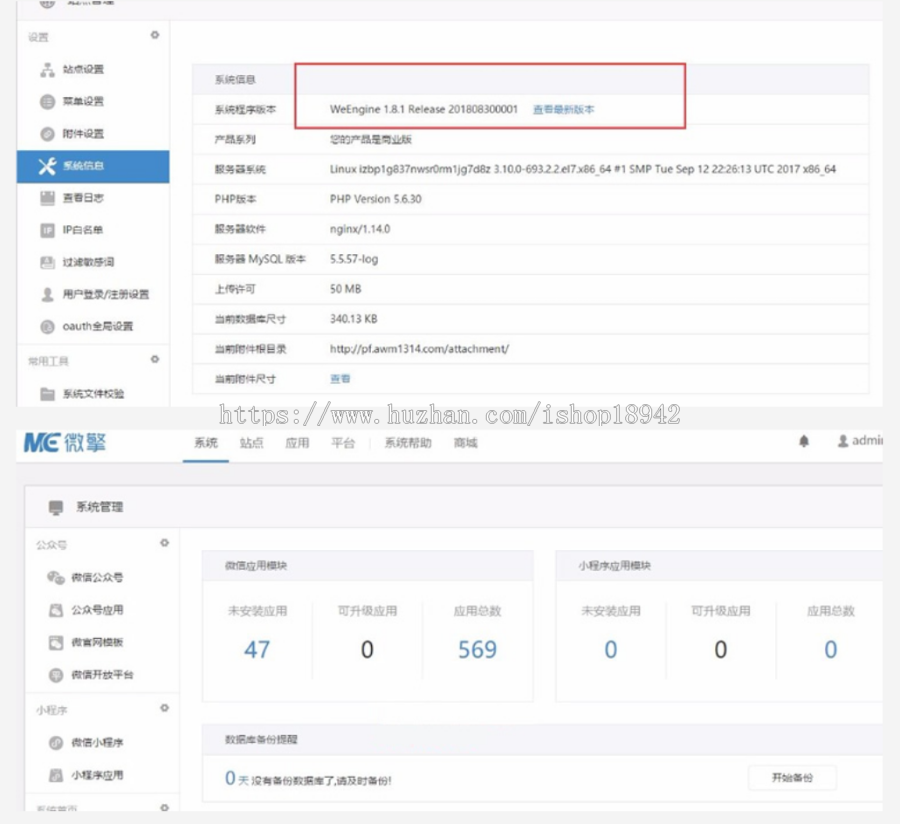Click the notification bell icon
Image resolution: width=900 pixels, height=824 pixels.
point(804,441)
